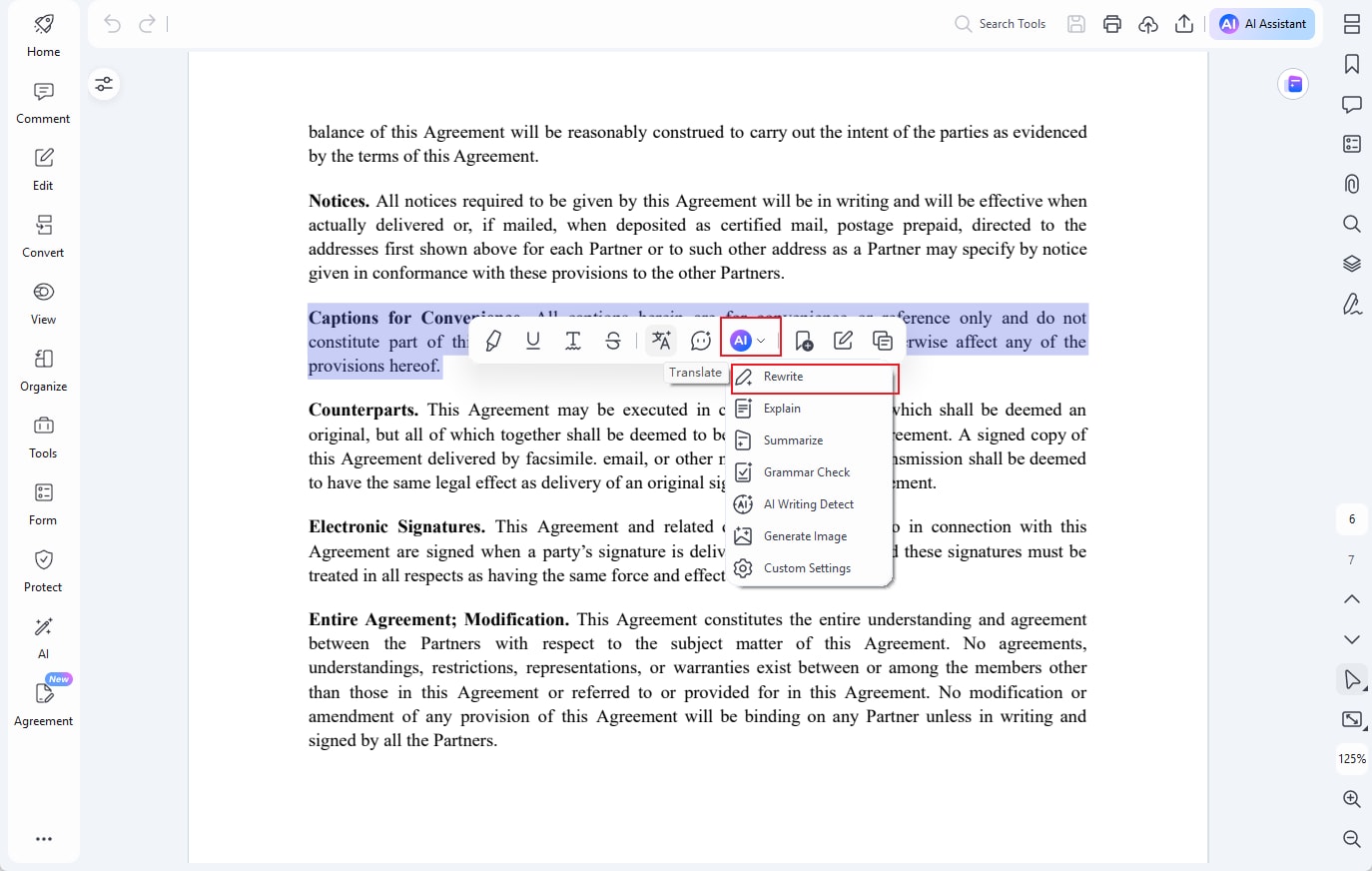1372x871 pixels.
Task: Show more sidebar options (three dots)
Action: tap(44, 839)
